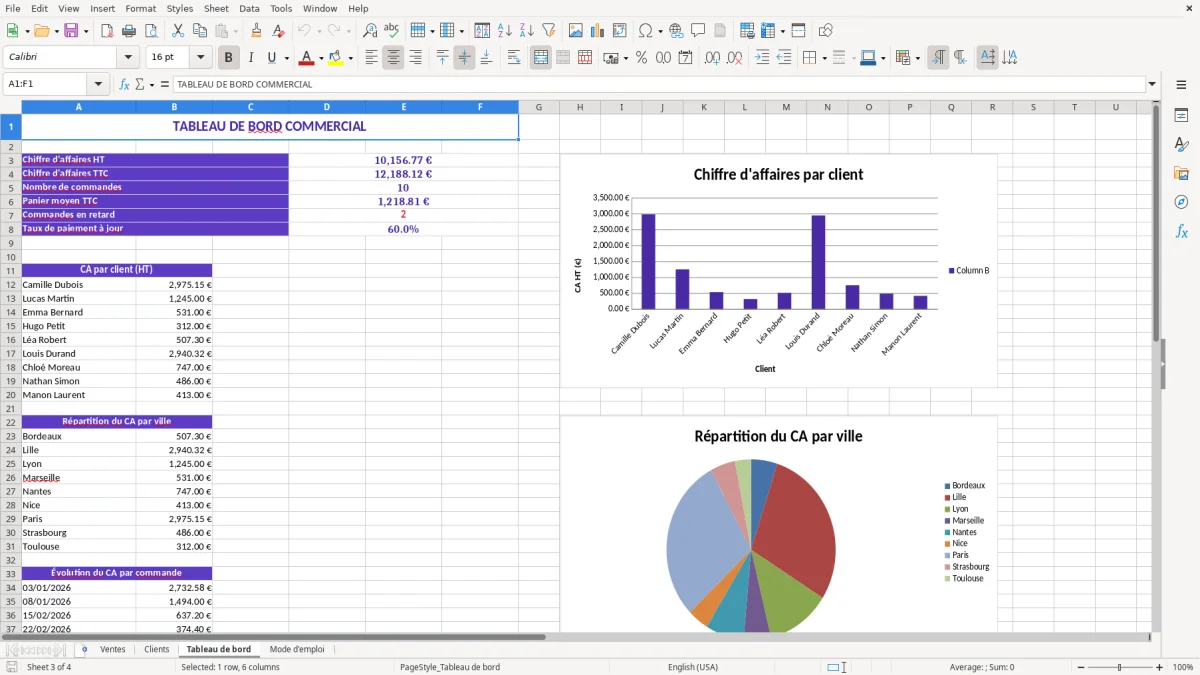Insert a comment bubble icon
1200x675 pixels.
698,31
